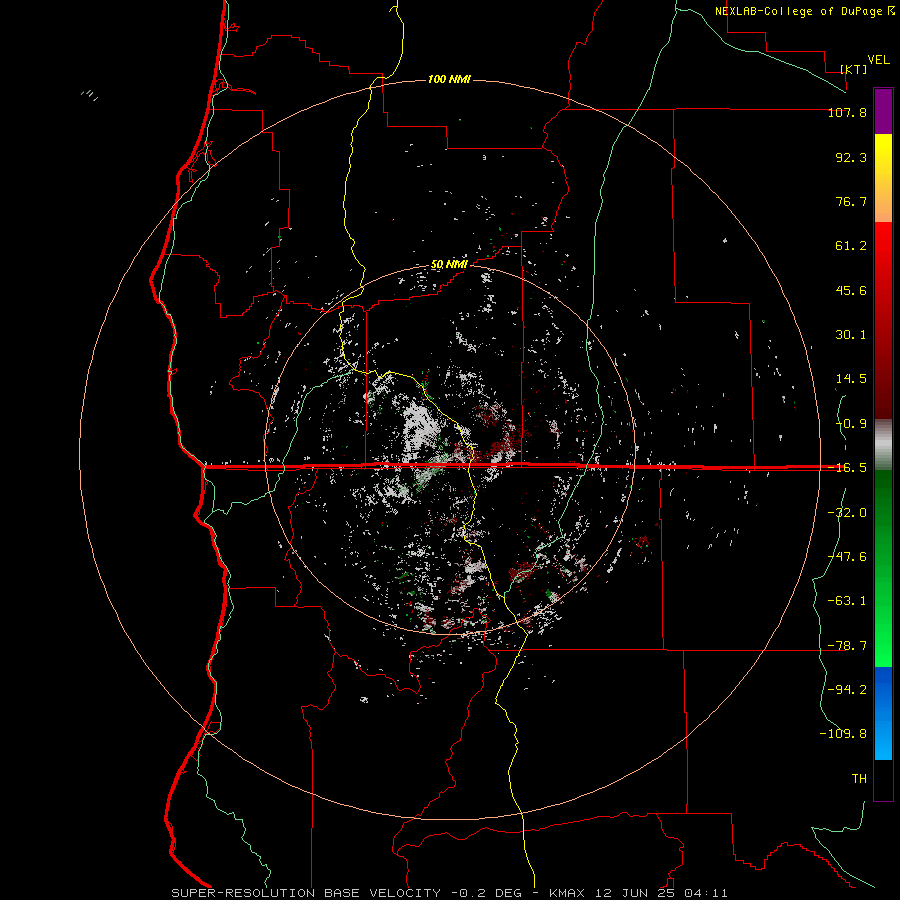Click the 92.3 value on the velocity scale

pos(851,157)
